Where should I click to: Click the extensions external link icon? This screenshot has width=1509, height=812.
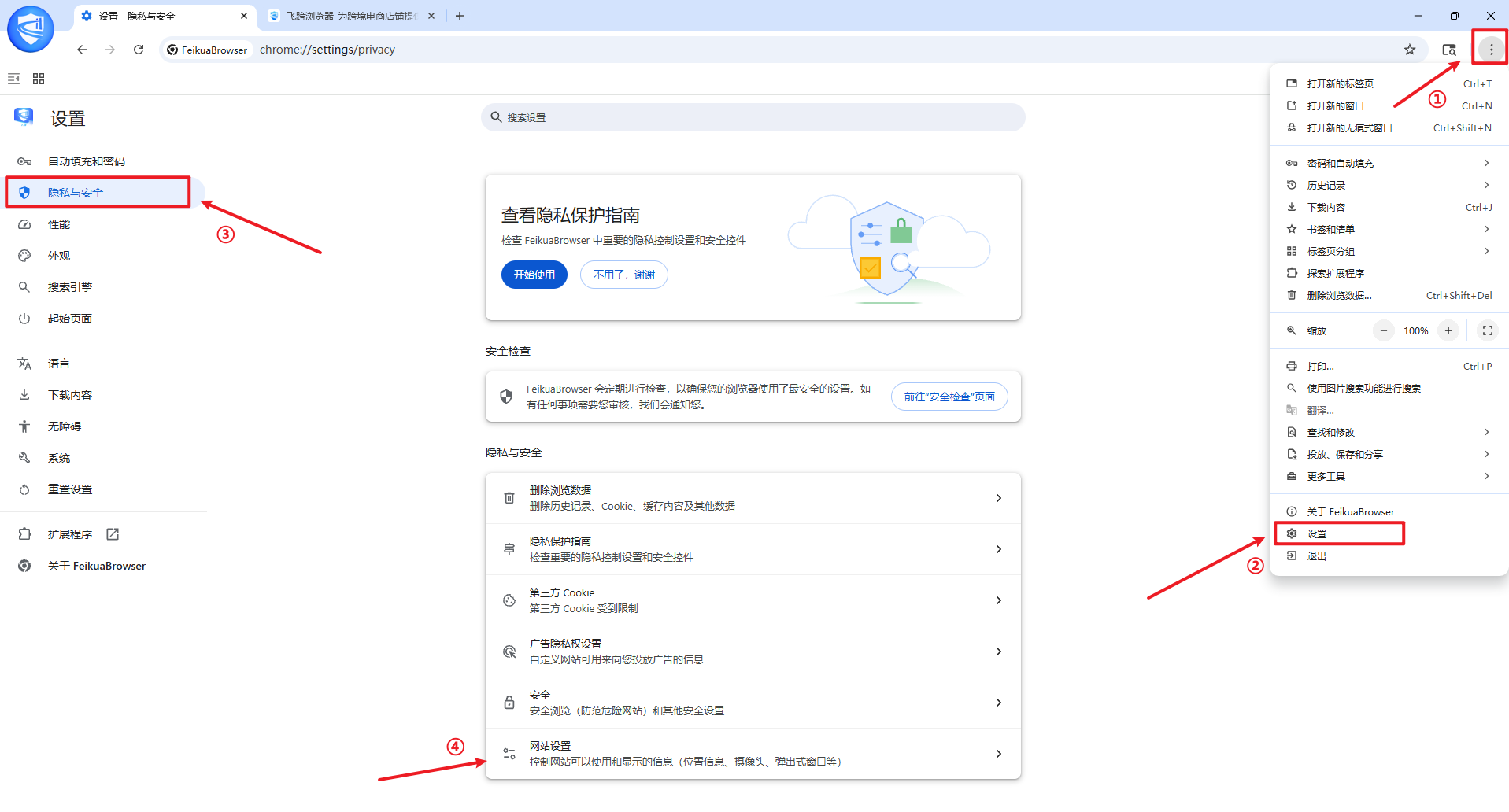point(113,534)
